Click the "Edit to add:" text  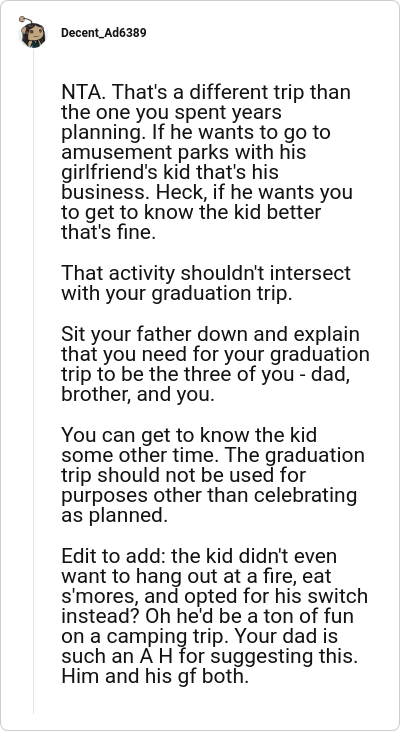tap(113, 556)
